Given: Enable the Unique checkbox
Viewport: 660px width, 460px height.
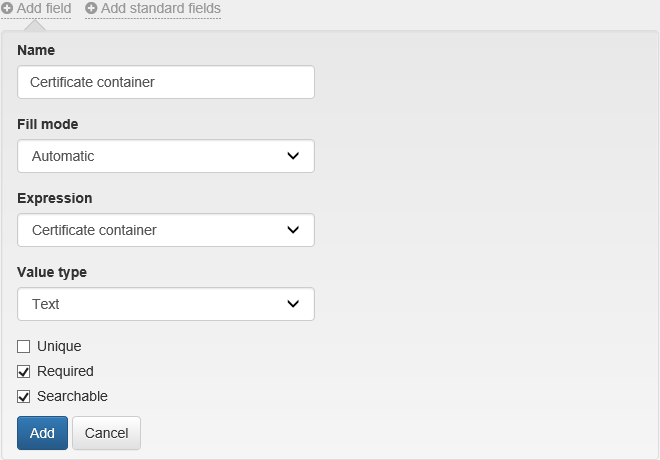Looking at the screenshot, I should 24,347.
